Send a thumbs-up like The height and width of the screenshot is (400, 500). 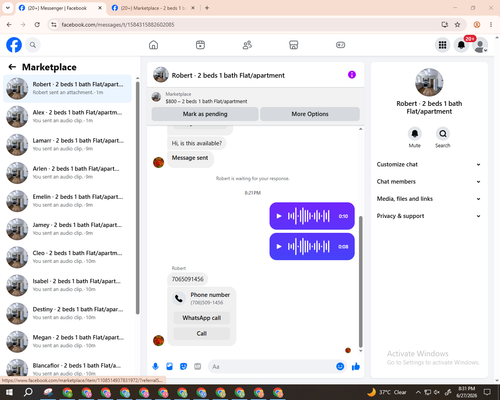[356, 367]
